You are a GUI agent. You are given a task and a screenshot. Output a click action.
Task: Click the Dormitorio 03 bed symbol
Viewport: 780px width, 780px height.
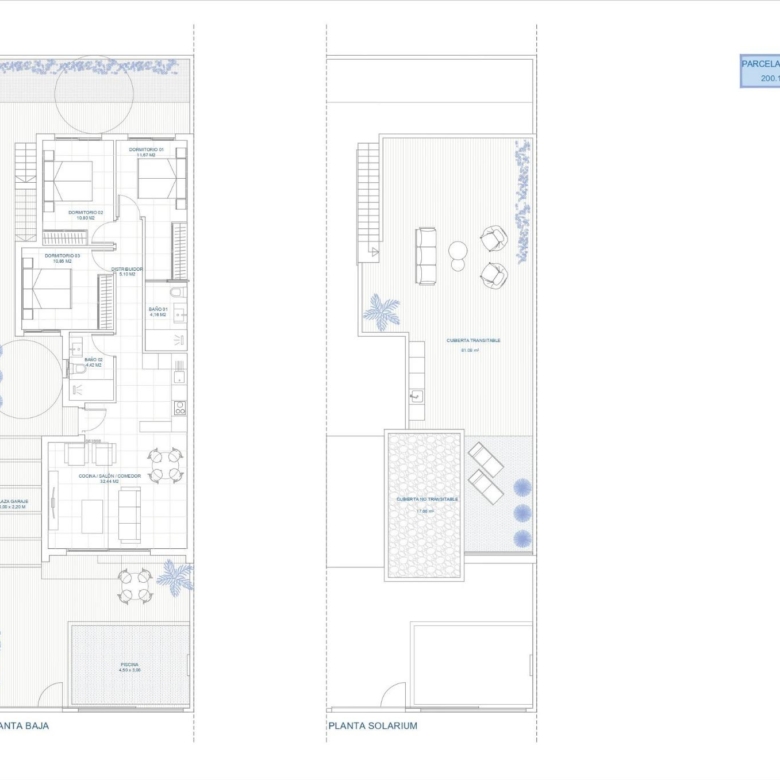(48, 288)
